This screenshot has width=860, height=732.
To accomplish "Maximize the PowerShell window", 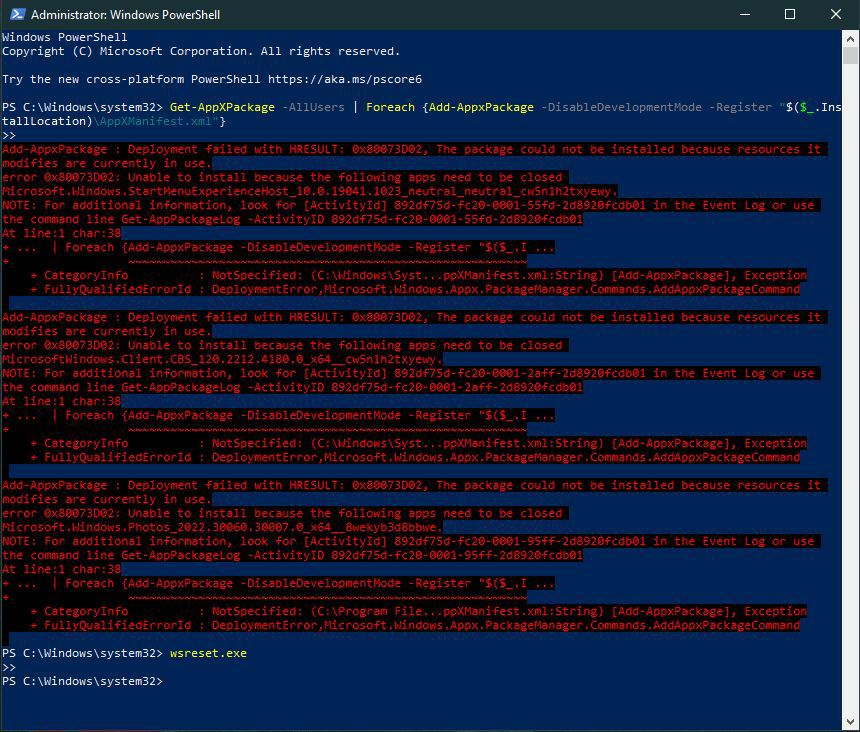I will 790,14.
